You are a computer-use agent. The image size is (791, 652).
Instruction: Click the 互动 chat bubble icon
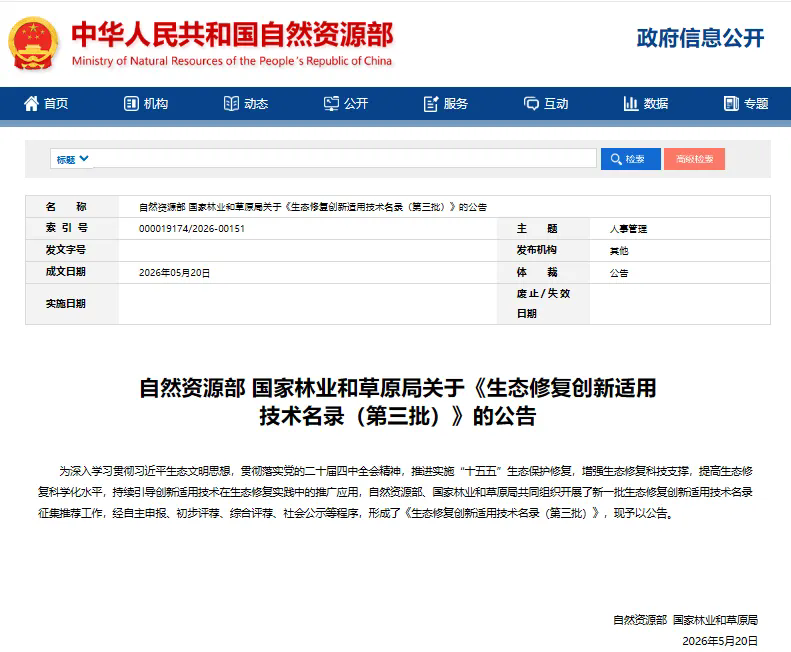pos(531,103)
